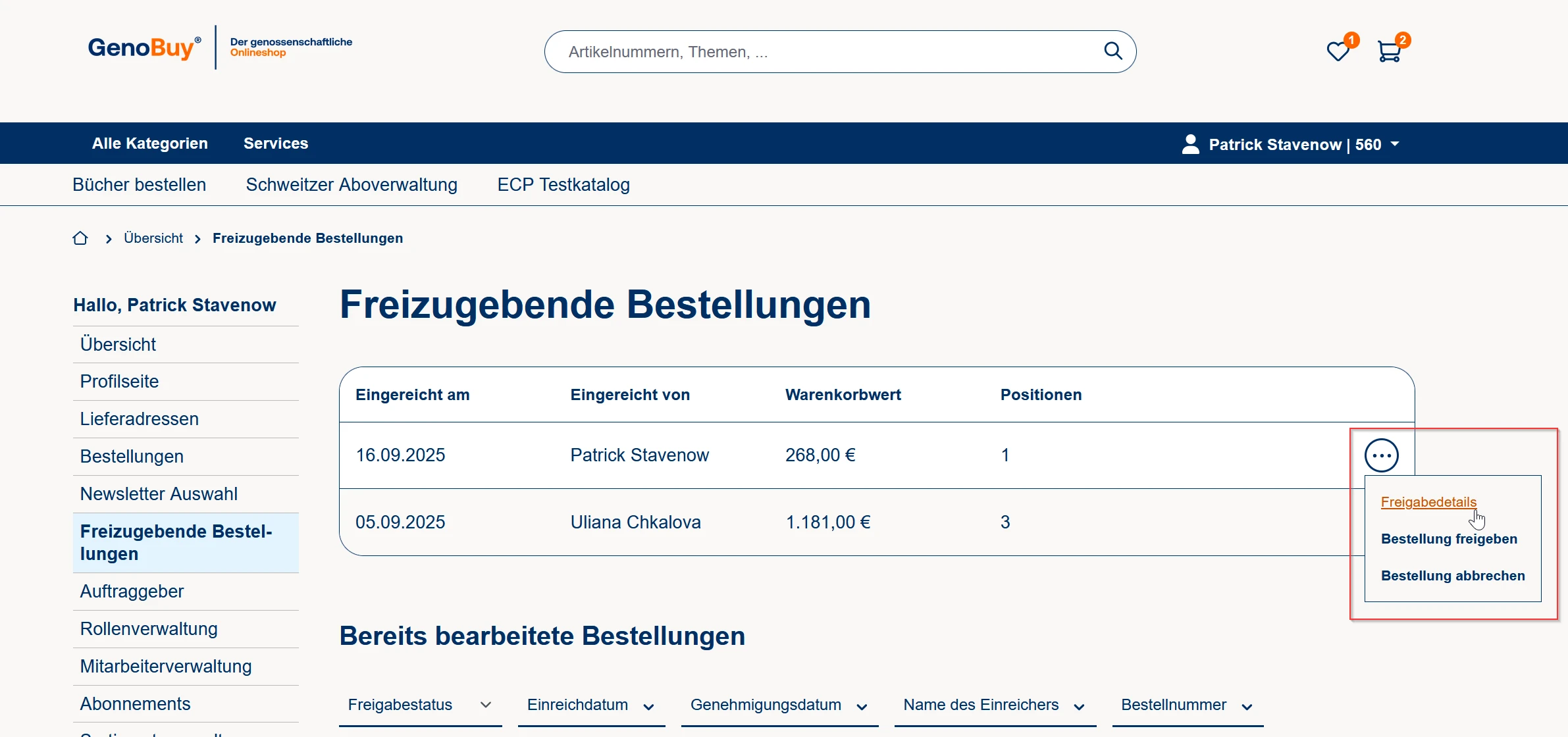Open the Genehmigungsdatum filter dropdown
Image resolution: width=1568 pixels, height=737 pixels.
[x=779, y=705]
